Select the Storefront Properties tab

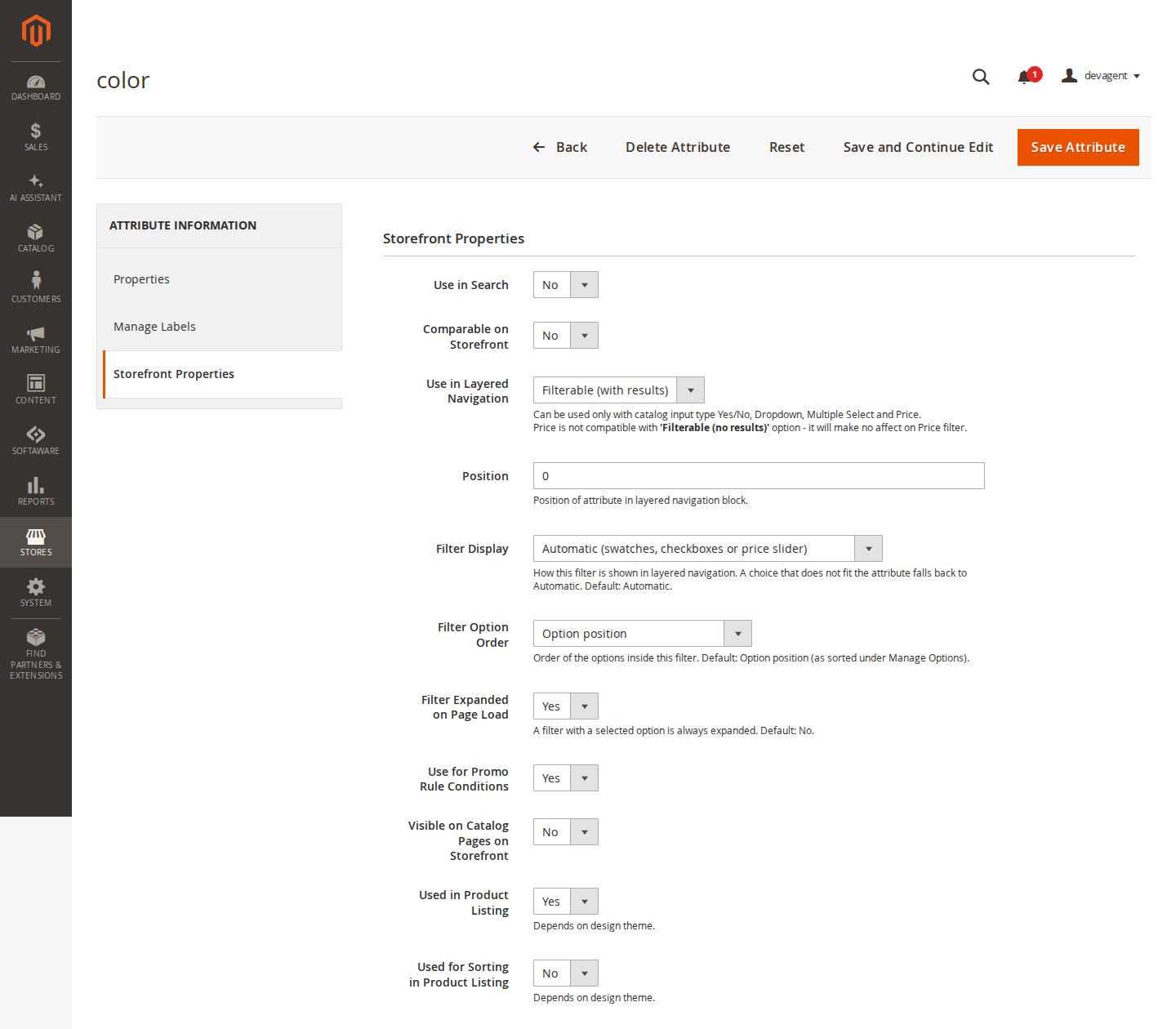point(223,374)
